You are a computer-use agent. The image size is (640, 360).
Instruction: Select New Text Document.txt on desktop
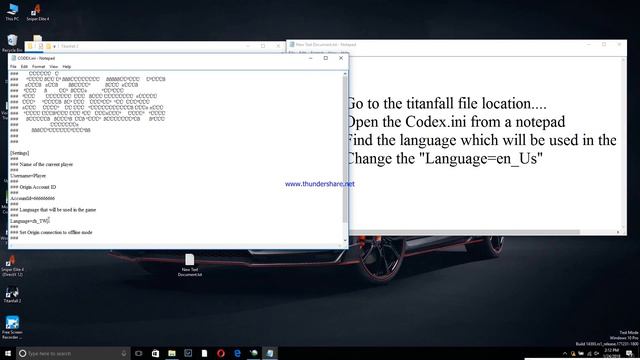190,265
